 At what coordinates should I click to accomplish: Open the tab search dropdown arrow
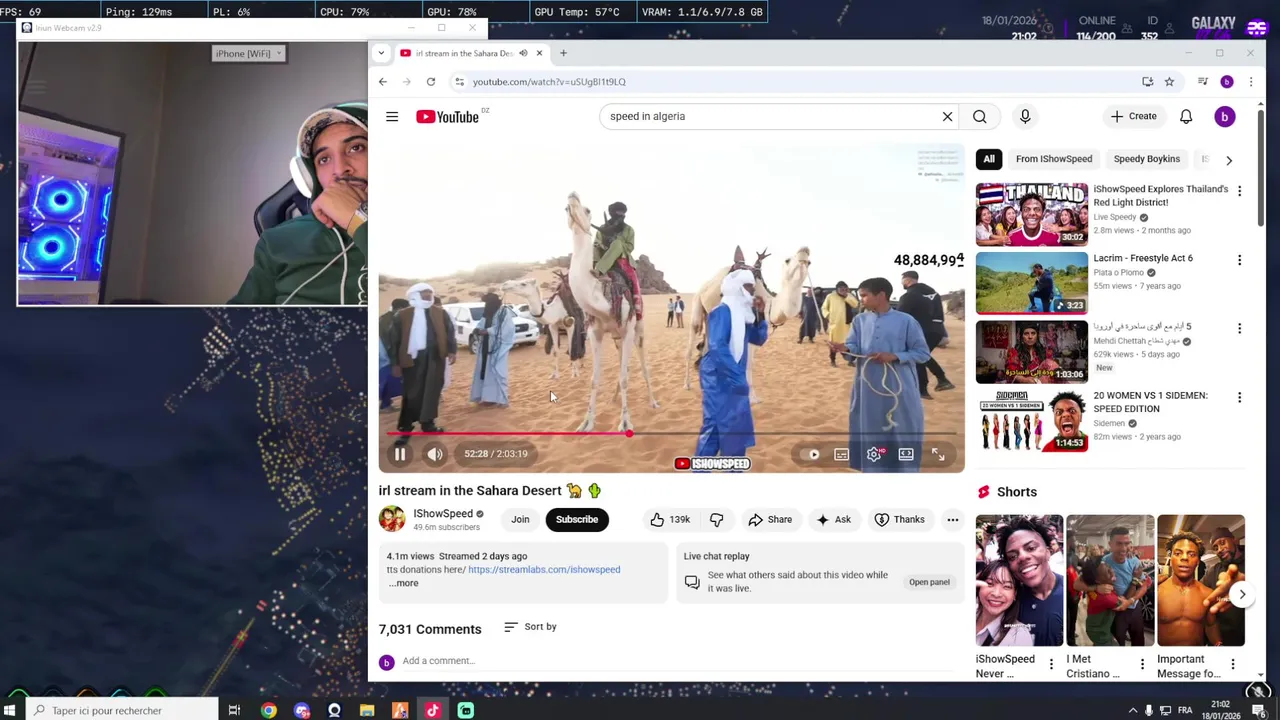383,53
